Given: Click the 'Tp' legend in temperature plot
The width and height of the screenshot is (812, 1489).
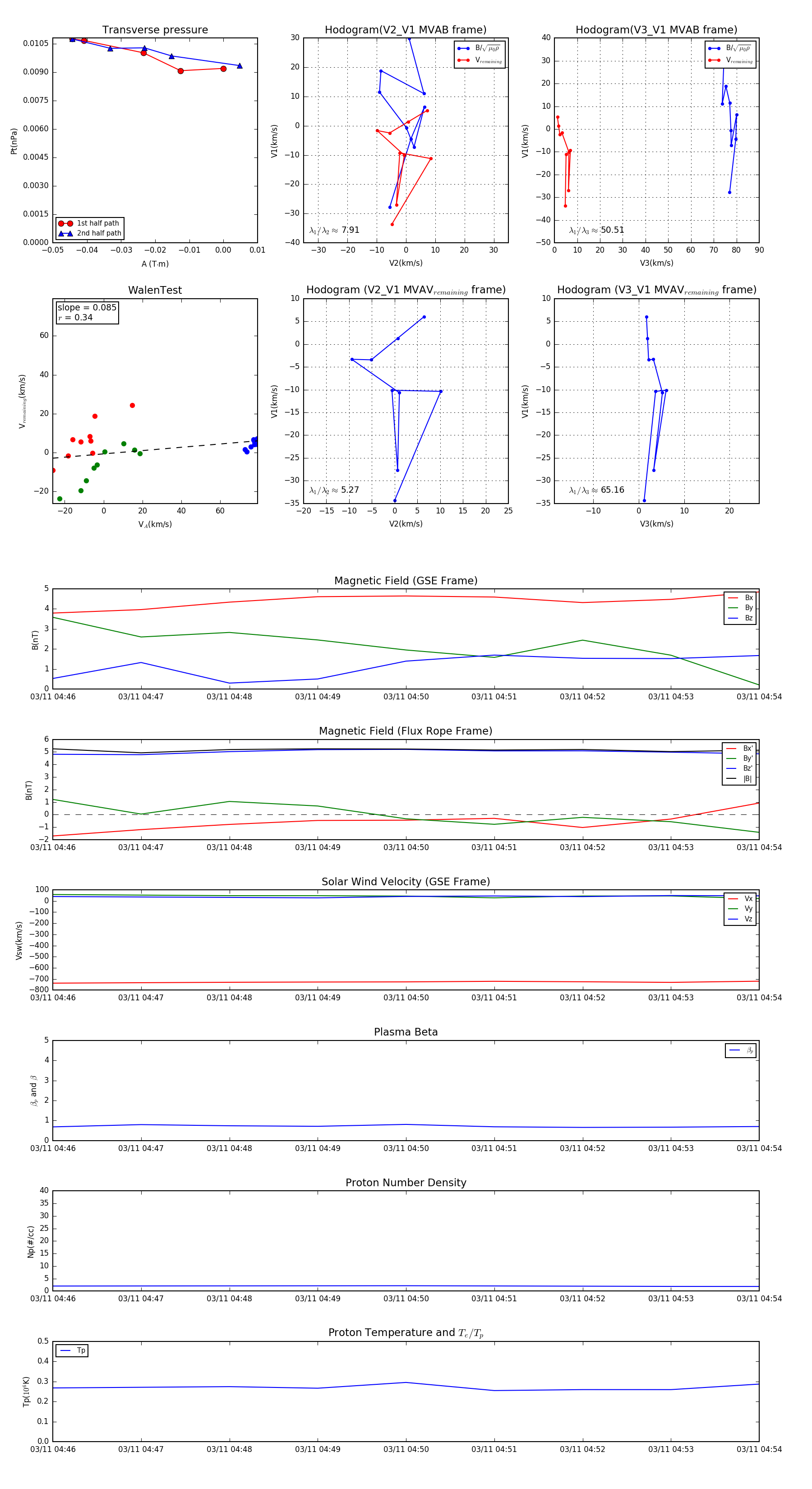Looking at the screenshot, I should click(72, 1351).
